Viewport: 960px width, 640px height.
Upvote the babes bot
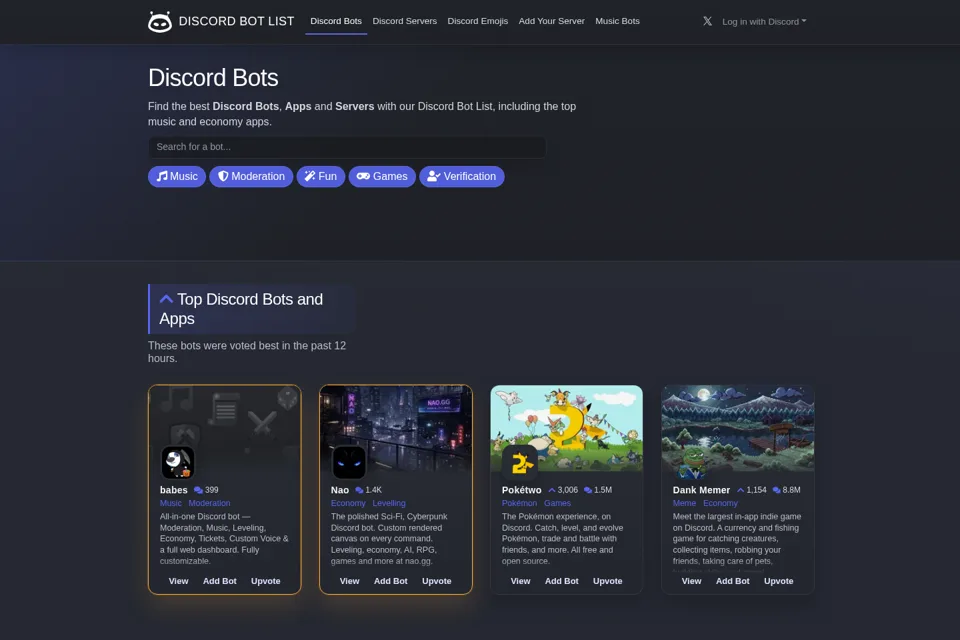click(266, 581)
